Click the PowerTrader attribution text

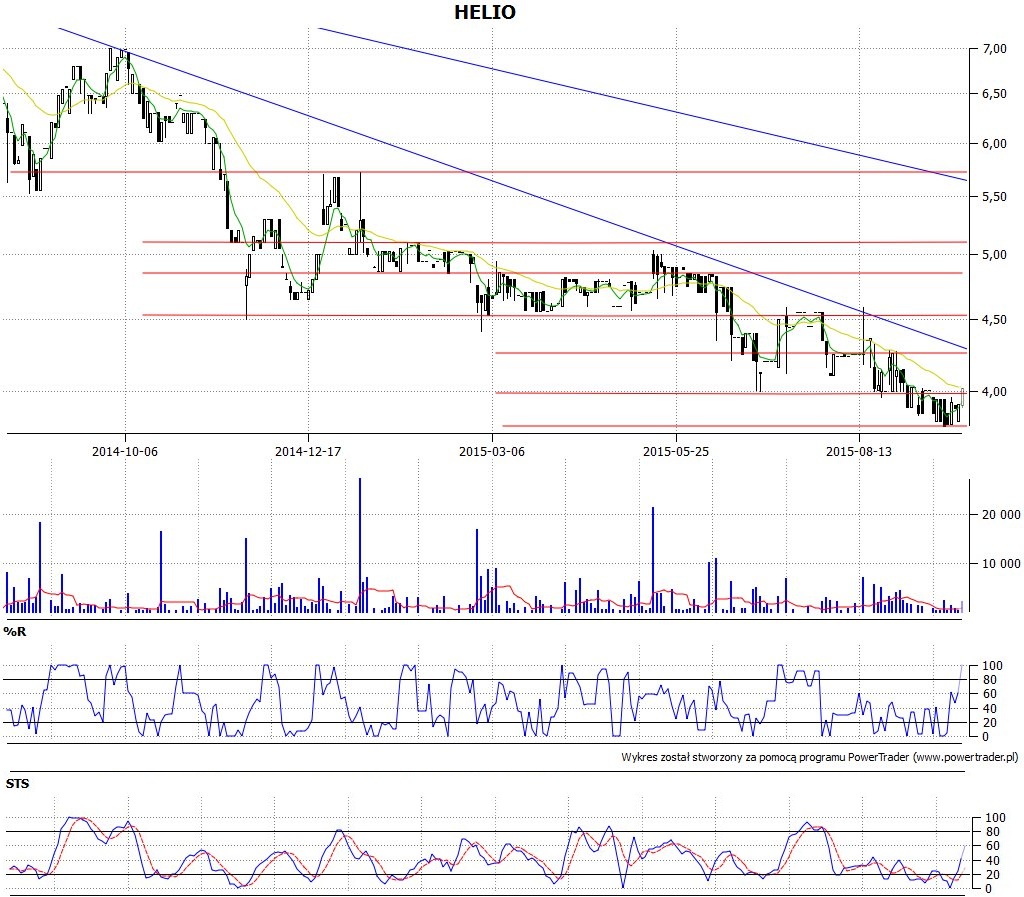[x=820, y=757]
